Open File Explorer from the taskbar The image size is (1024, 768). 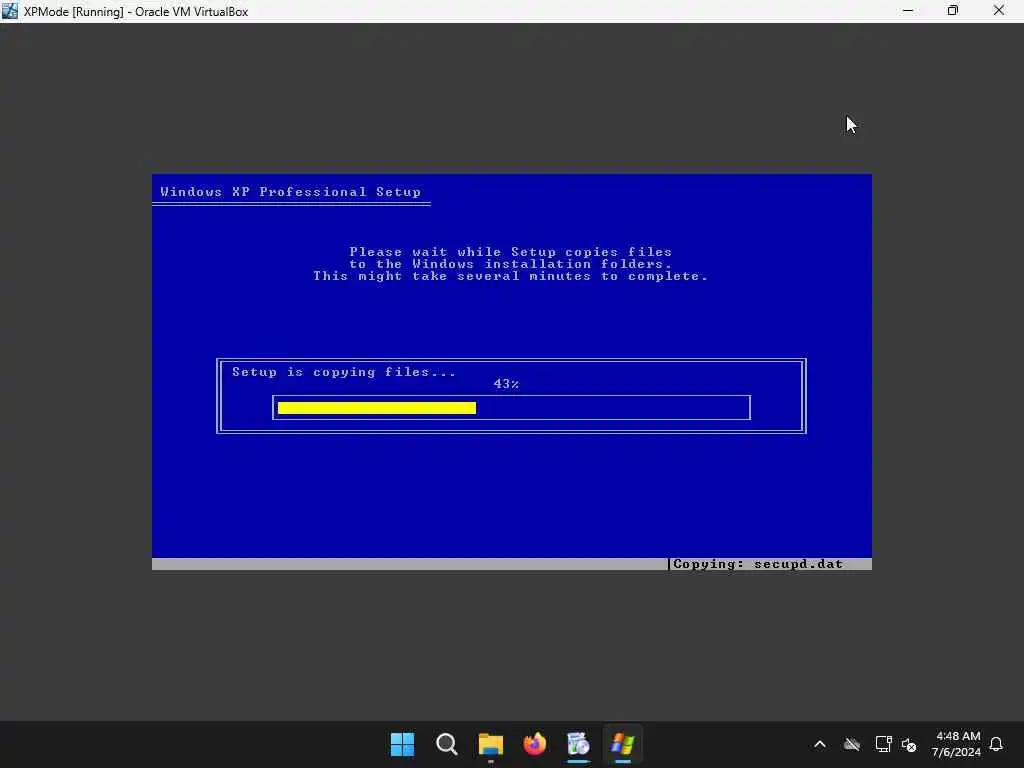[x=490, y=744]
